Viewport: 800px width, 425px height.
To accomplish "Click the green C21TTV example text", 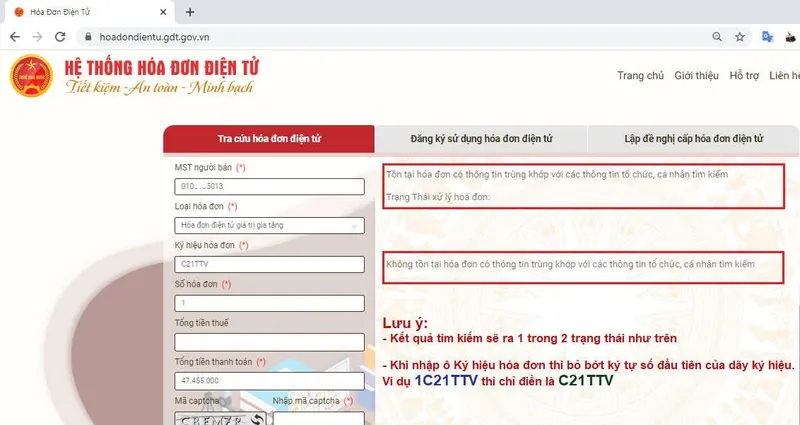I will pos(586,381).
